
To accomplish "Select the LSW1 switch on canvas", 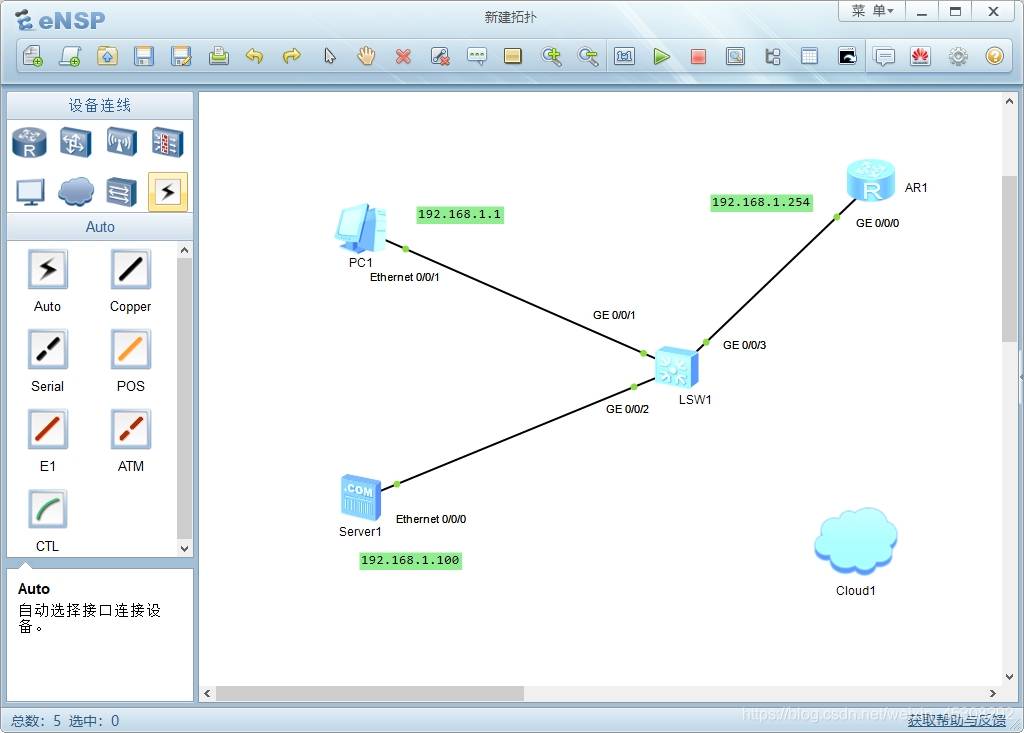I will [677, 367].
